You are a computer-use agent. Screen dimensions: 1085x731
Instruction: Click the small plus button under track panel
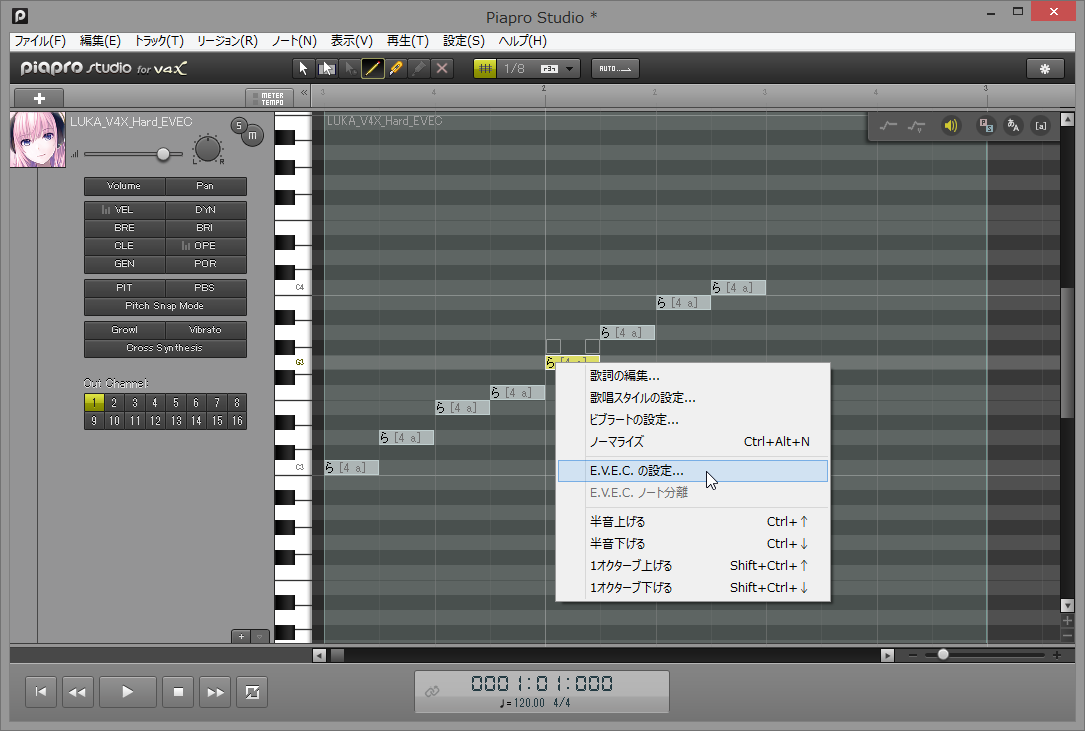[241, 636]
